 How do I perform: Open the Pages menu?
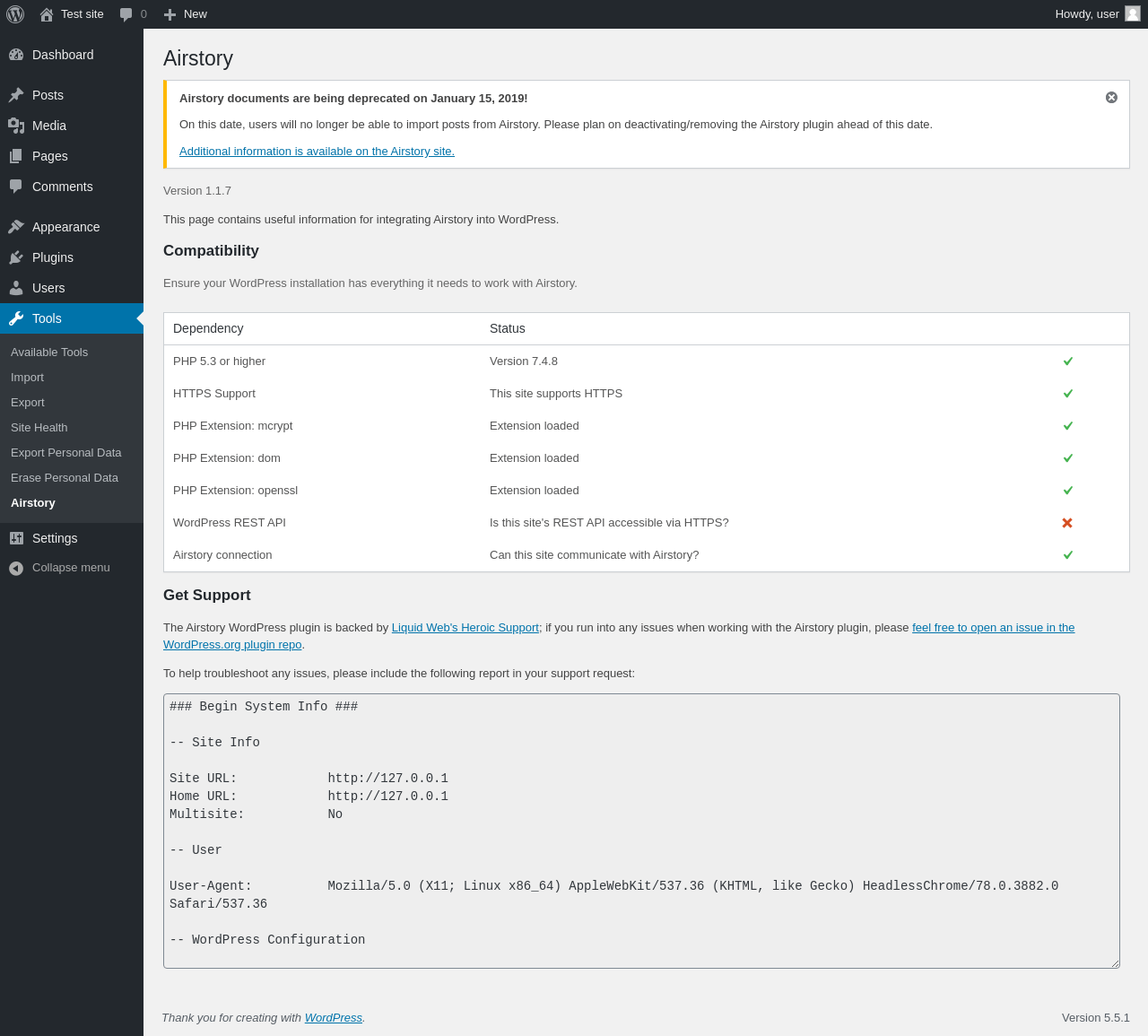pyautogui.click(x=72, y=156)
